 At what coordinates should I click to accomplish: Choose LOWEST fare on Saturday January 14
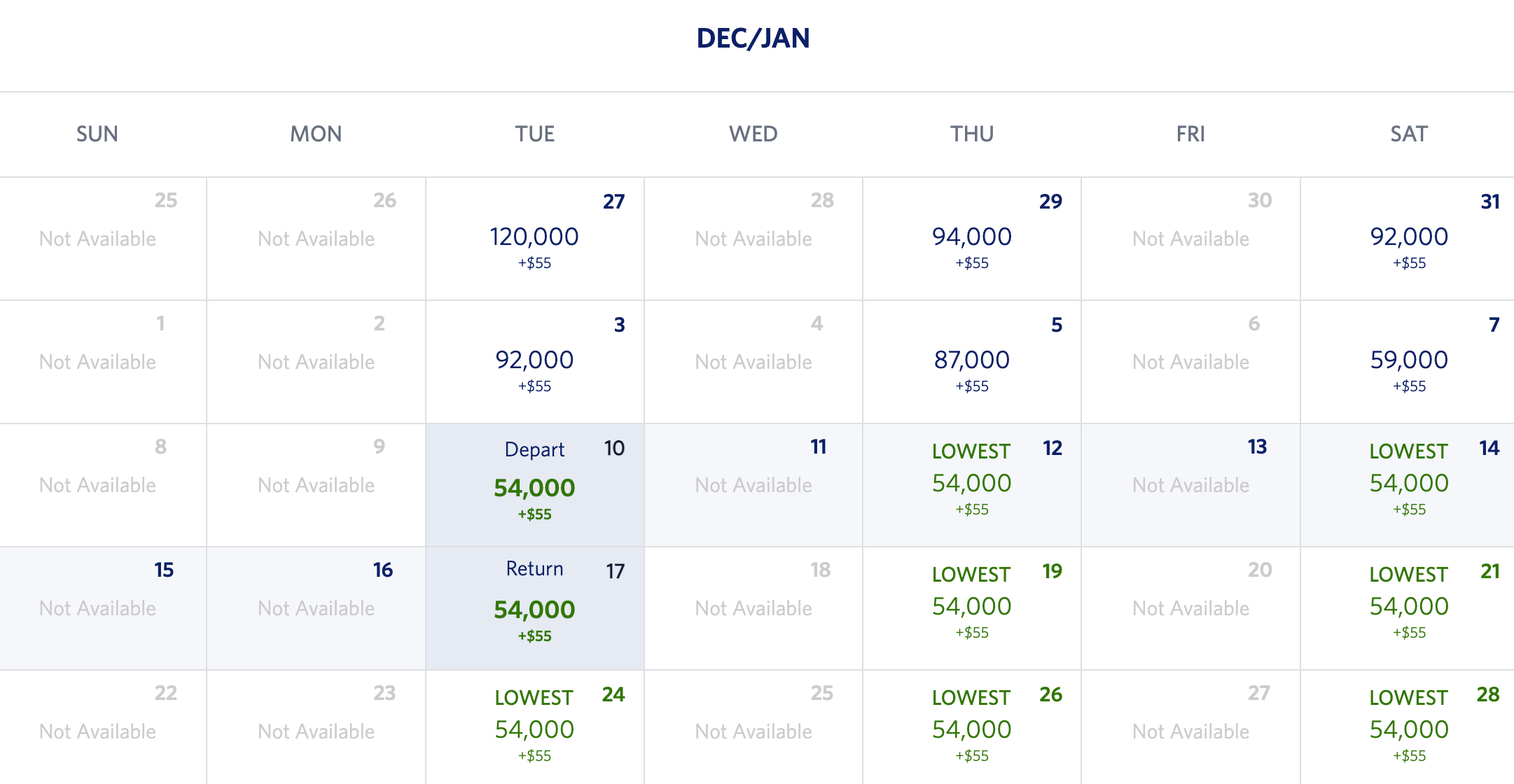coord(1408,483)
